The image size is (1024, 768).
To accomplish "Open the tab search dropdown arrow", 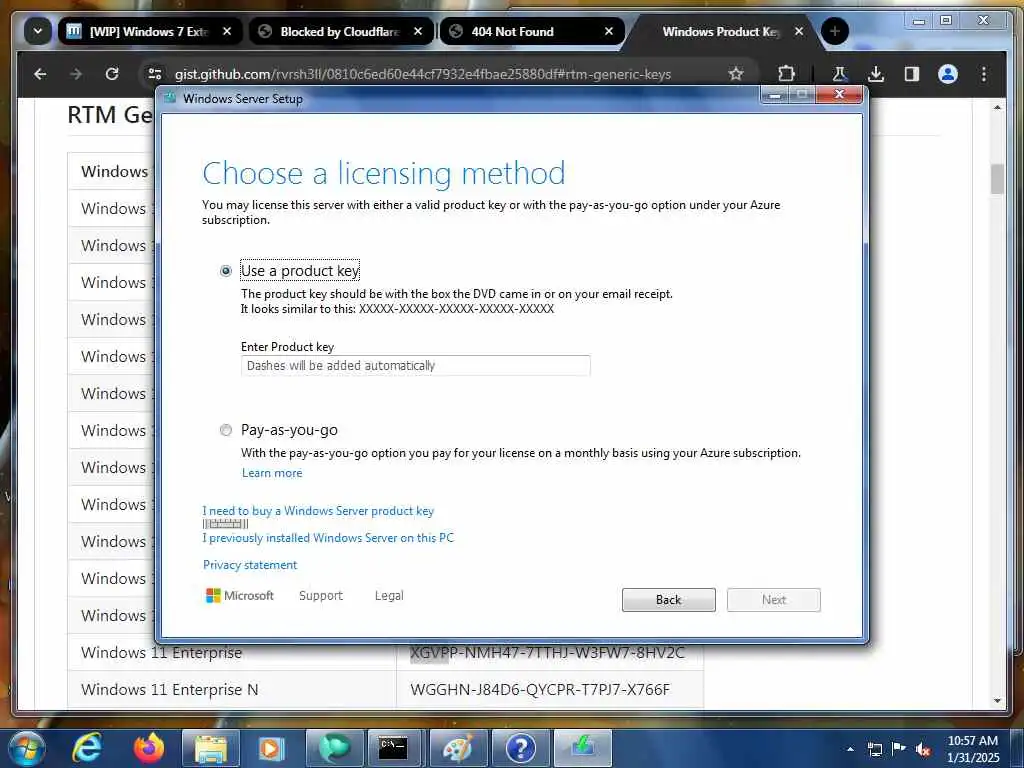I will (38, 31).
